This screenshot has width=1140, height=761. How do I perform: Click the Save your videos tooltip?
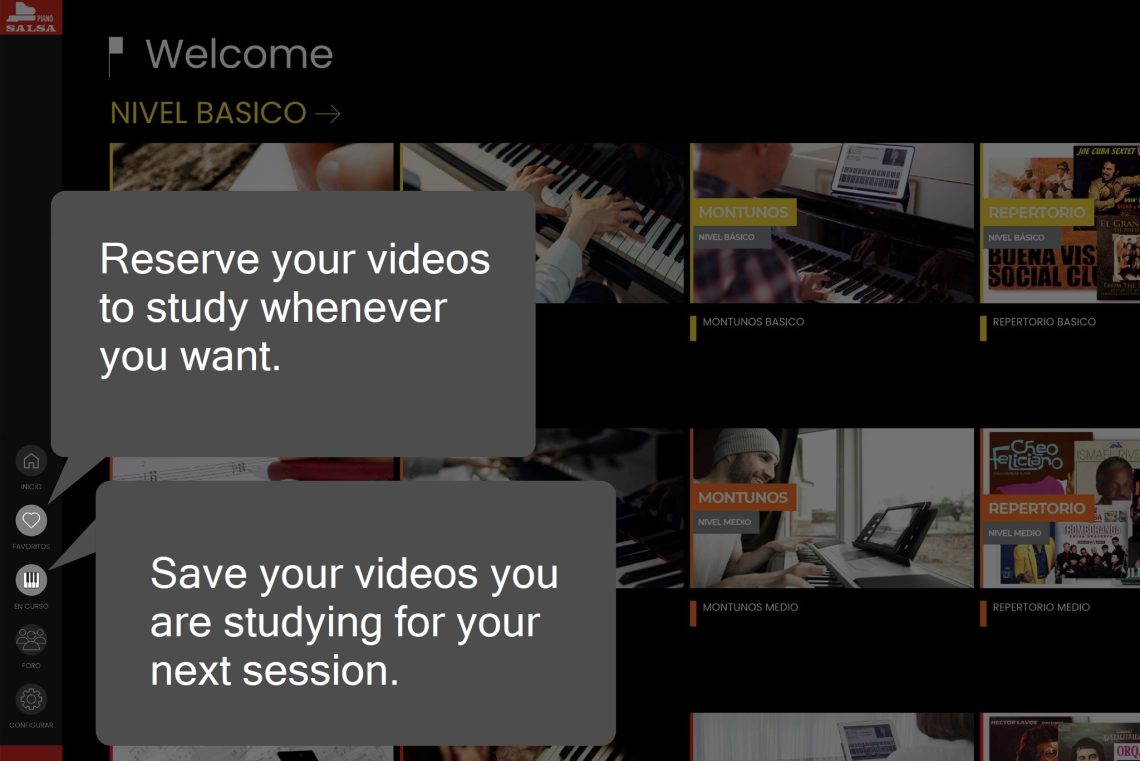(356, 613)
